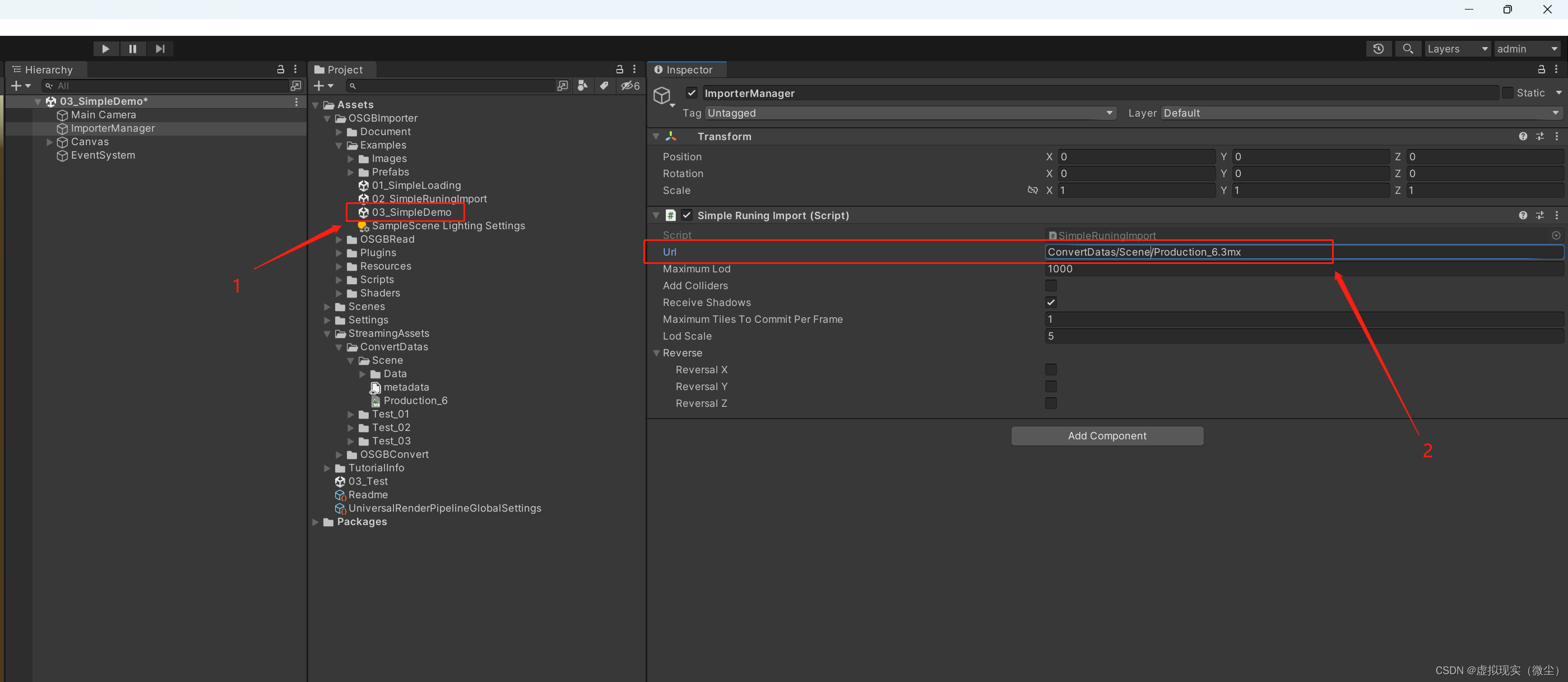
Task: Click inside the Url input field
Action: (x=1187, y=252)
